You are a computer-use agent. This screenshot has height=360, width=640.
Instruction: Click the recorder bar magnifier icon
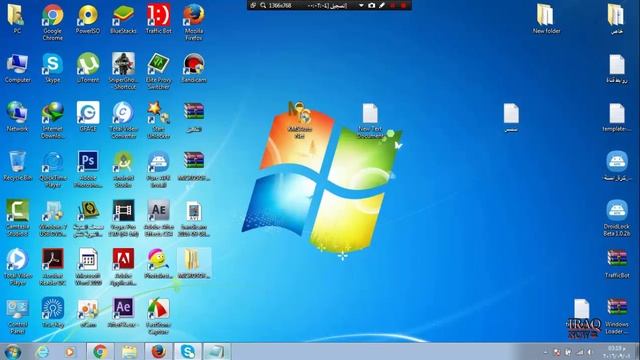coord(263,5)
